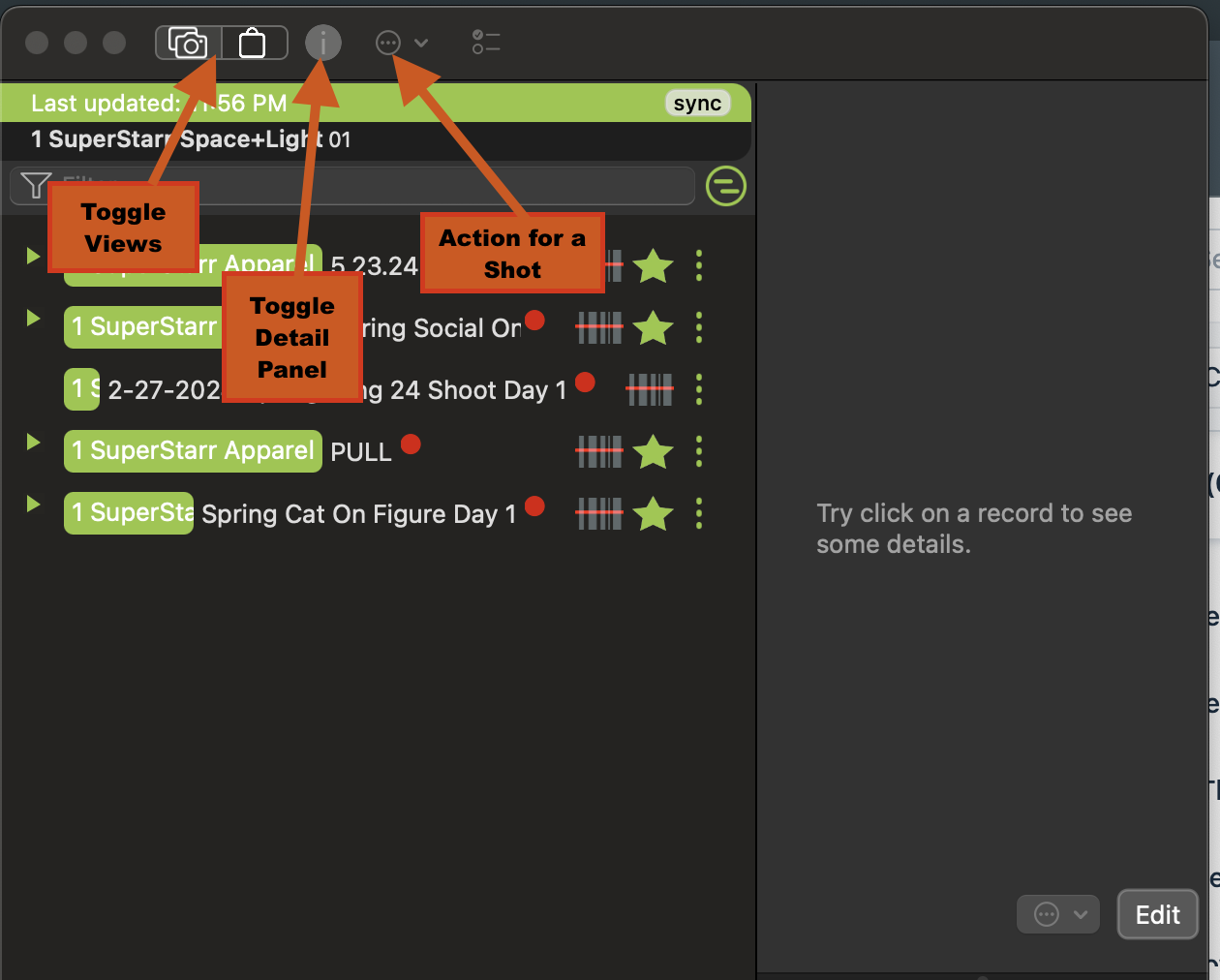This screenshot has width=1220, height=980.
Task: Open three-dot menu on the PULL row
Action: [x=699, y=451]
